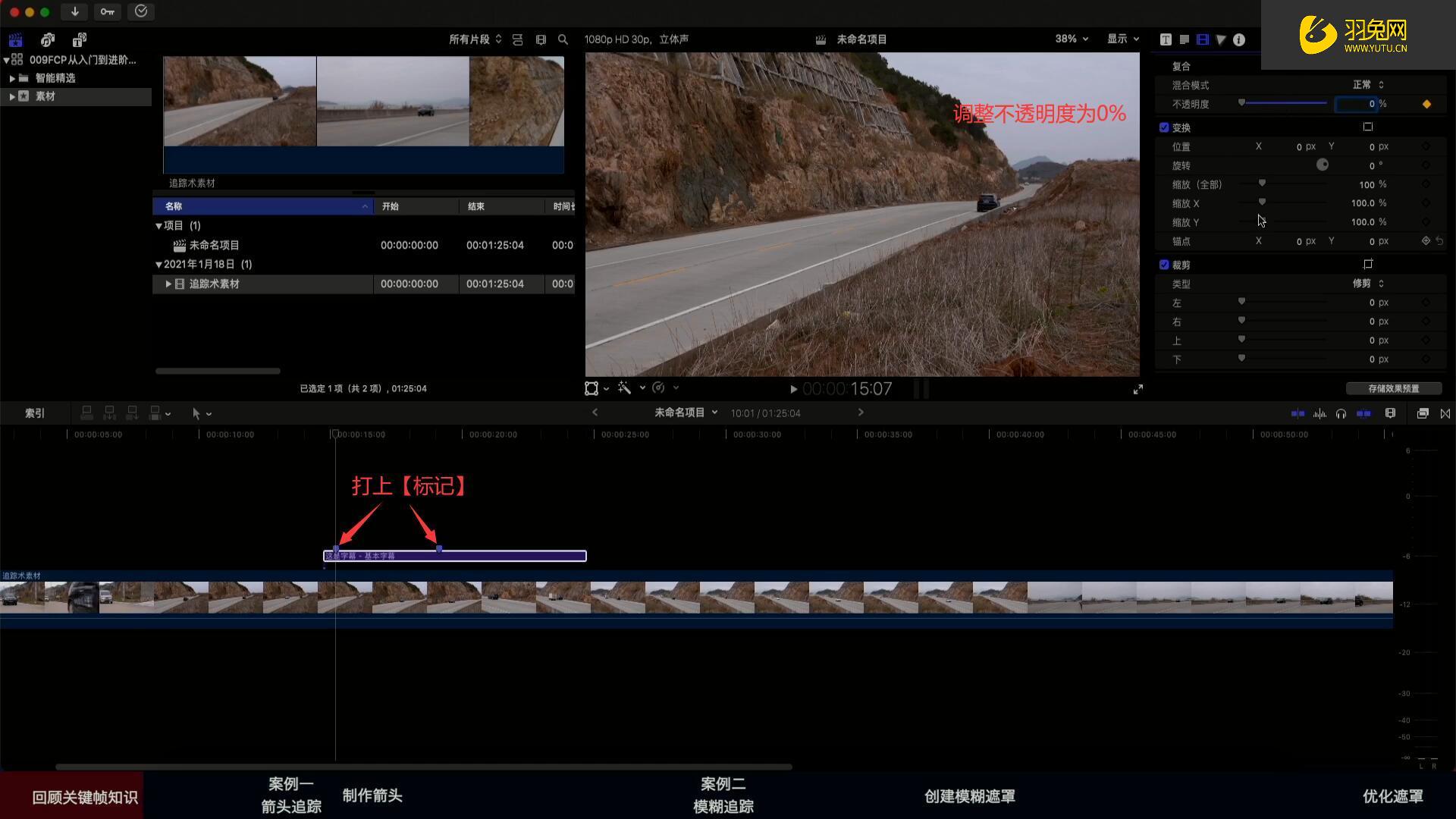Open the crop 类型 修剪 dropdown
1456x819 pixels.
coord(1369,284)
